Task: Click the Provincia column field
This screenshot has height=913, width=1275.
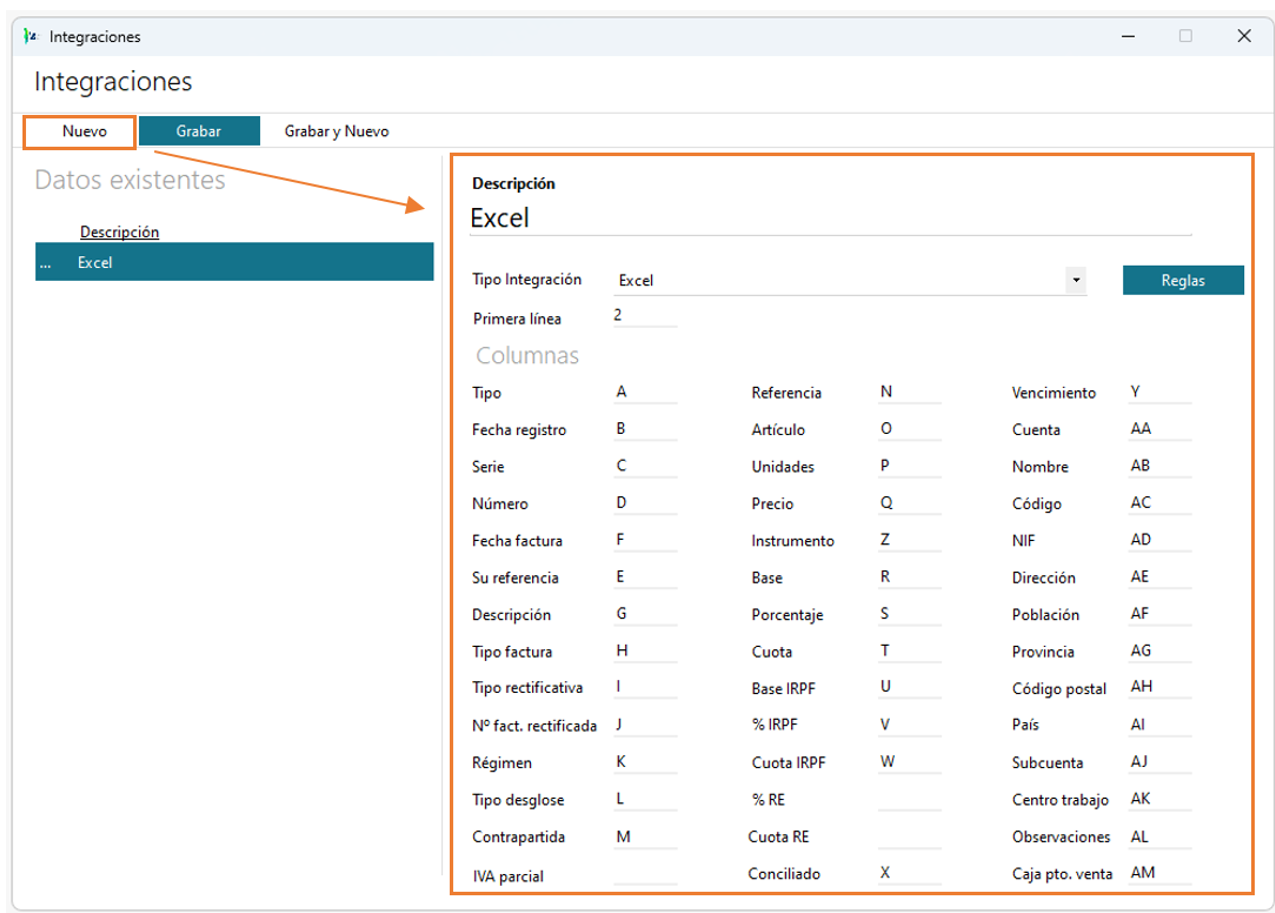Action: click(1159, 651)
